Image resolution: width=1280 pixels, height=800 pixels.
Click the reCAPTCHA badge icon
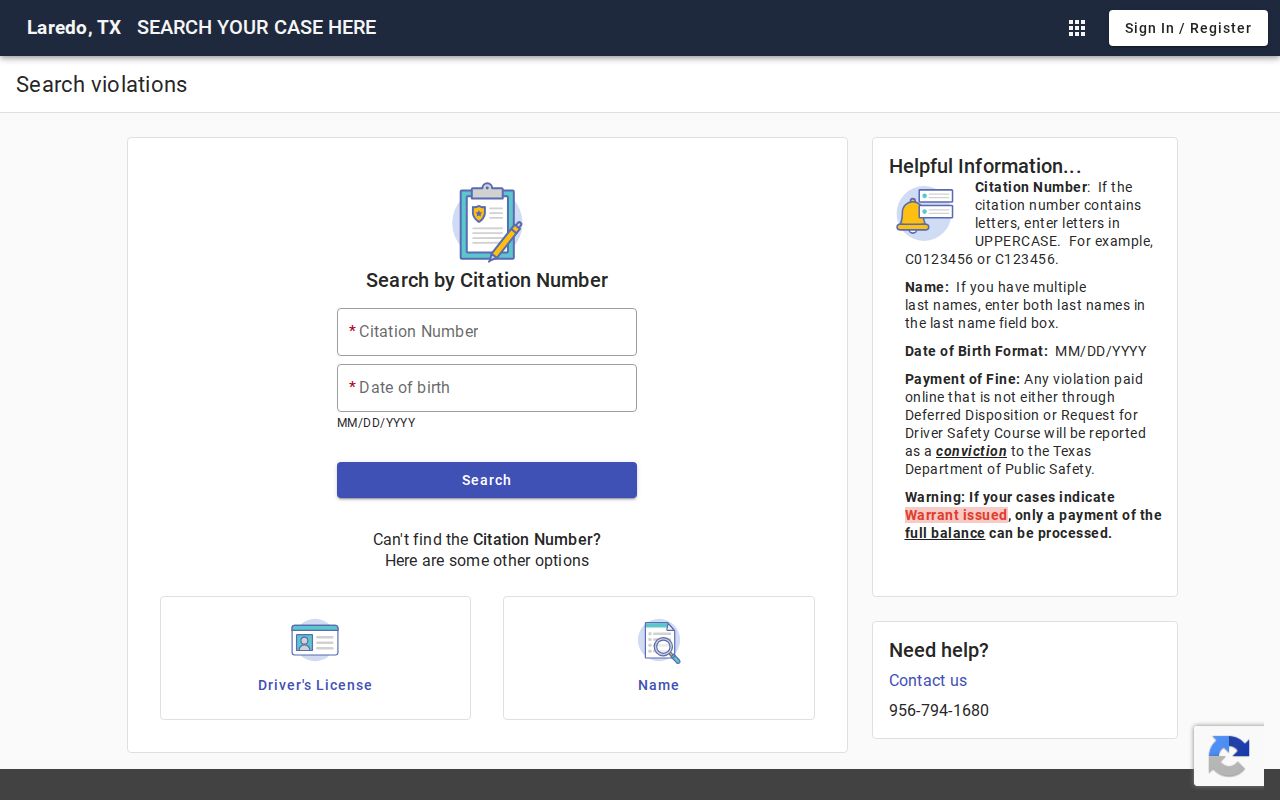pos(1228,757)
